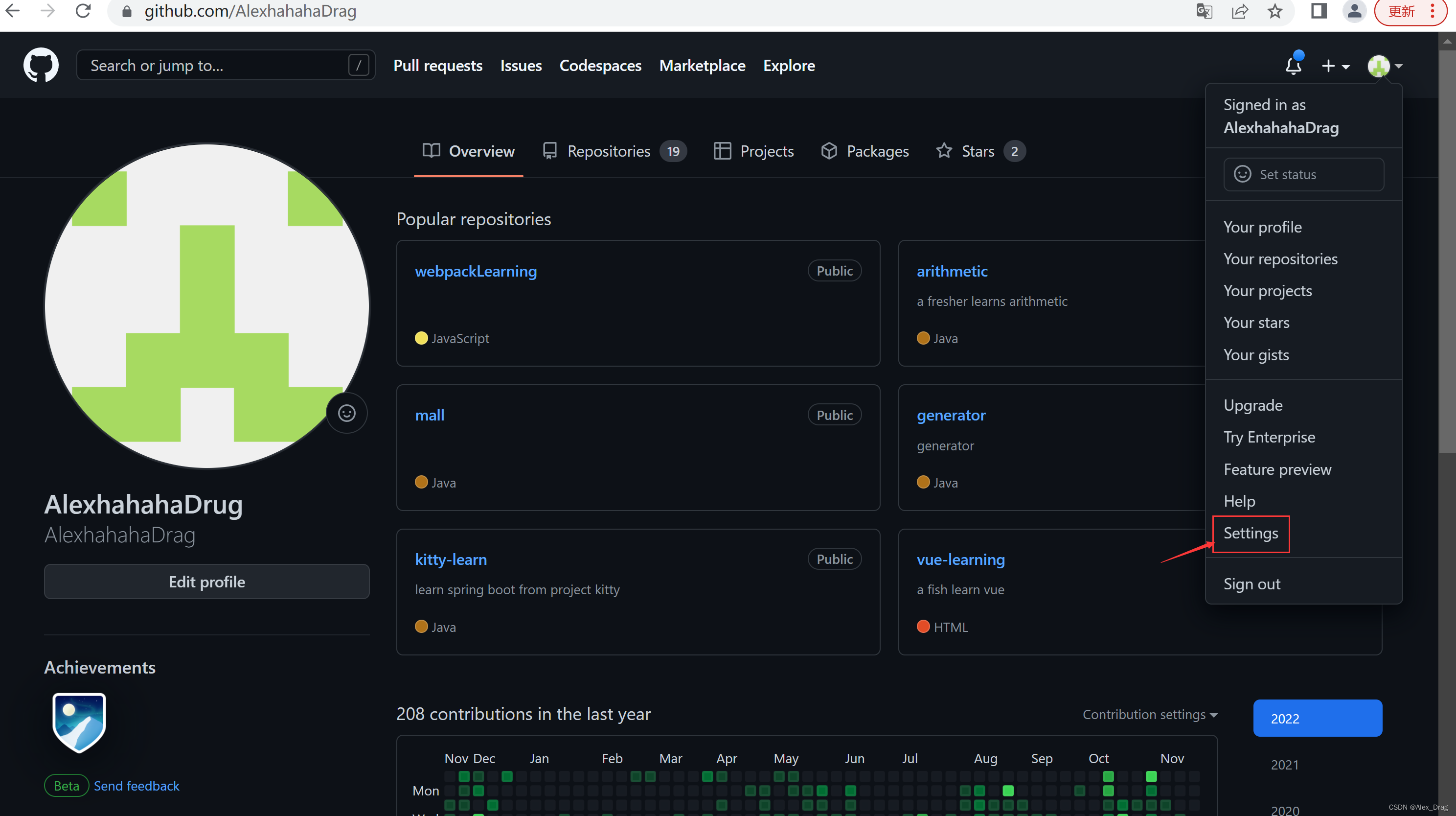Select the Overview tab
Screen dimensions: 1456x816
coord(469,151)
